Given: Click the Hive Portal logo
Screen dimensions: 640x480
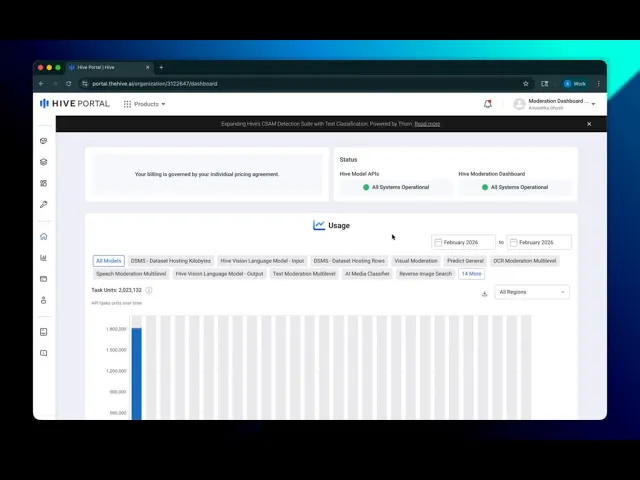Looking at the screenshot, I should click(75, 104).
